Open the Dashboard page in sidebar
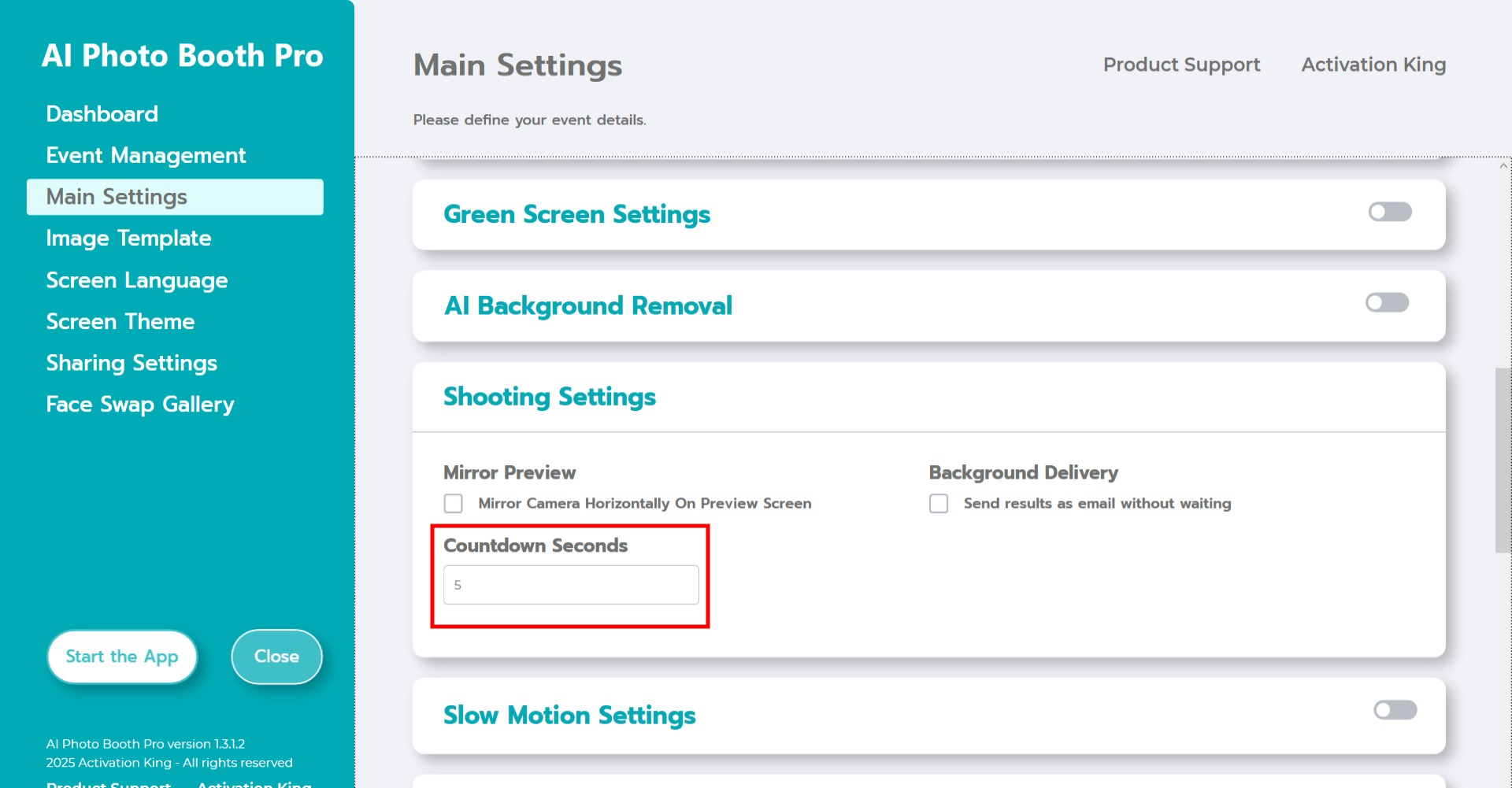Image resolution: width=1512 pixels, height=788 pixels. [x=102, y=114]
